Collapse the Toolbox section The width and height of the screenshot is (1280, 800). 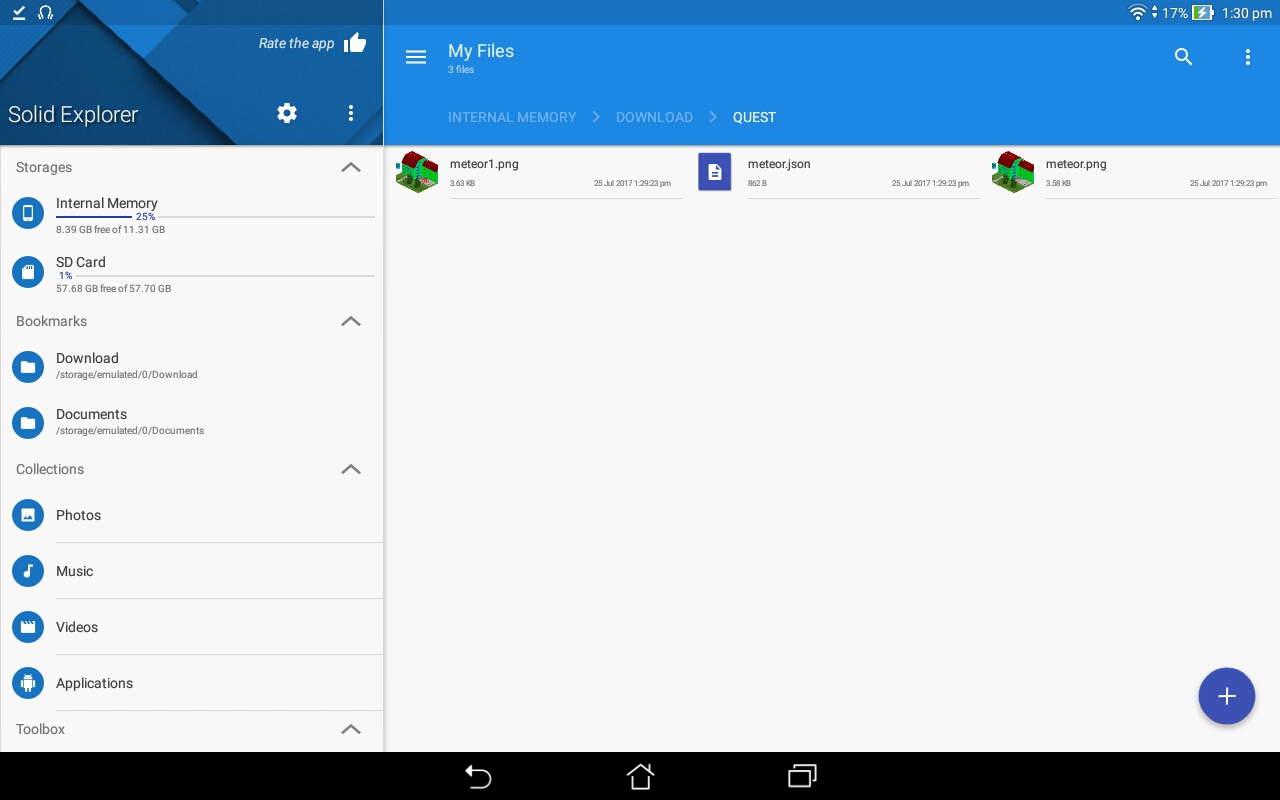tap(351, 729)
